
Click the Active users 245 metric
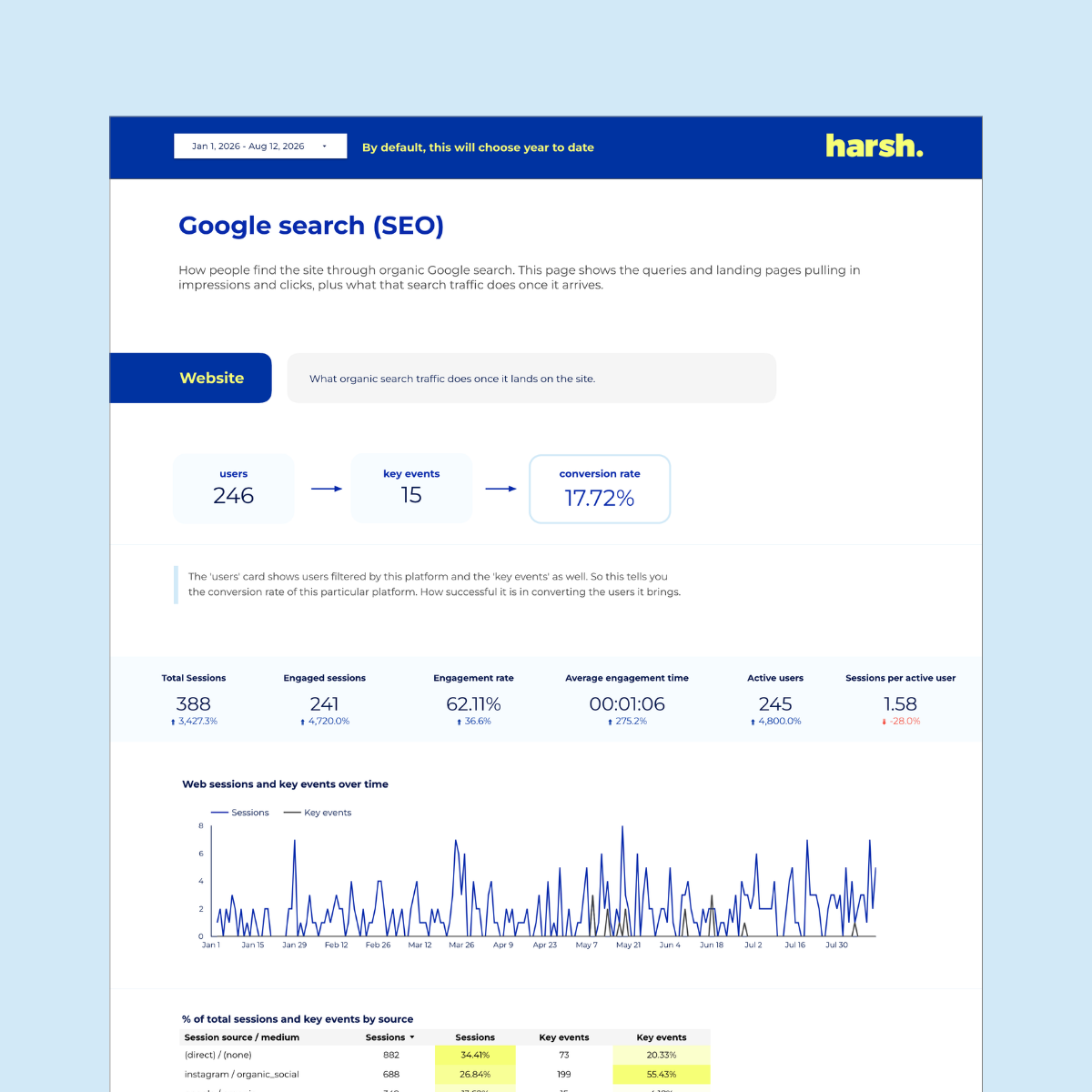click(x=775, y=699)
